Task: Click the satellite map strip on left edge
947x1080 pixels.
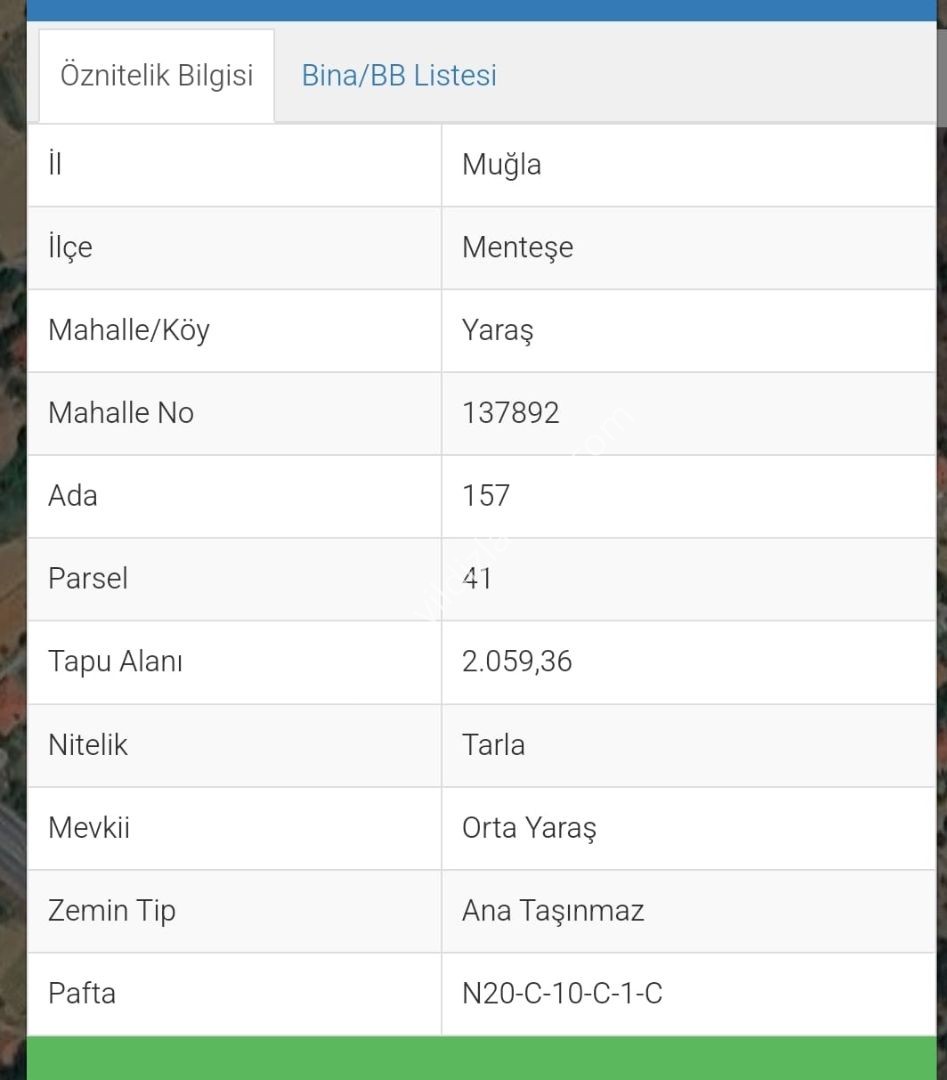Action: point(13,540)
